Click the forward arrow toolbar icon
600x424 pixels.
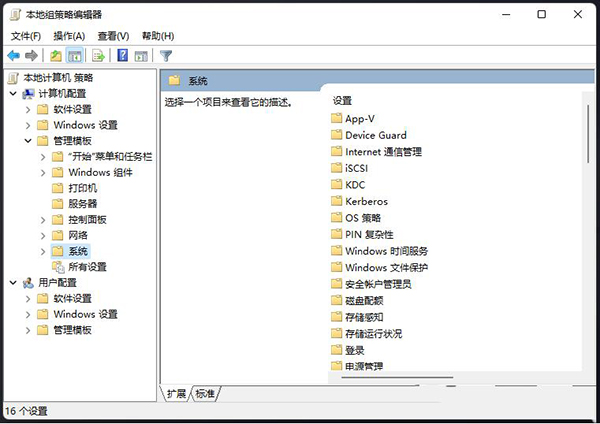32,55
